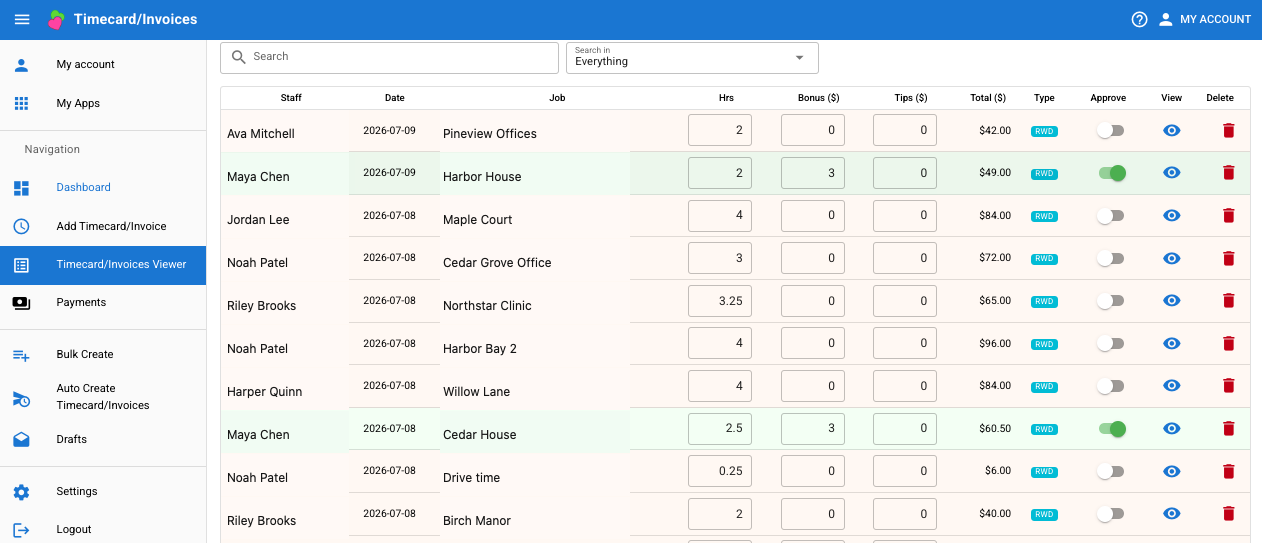Delete Noah Patel Harbor Bay 2 row

click(x=1229, y=344)
